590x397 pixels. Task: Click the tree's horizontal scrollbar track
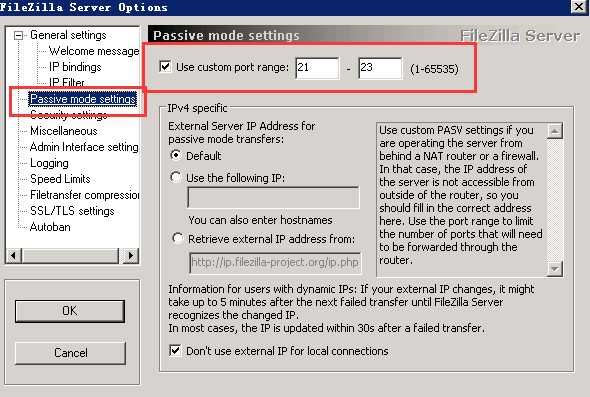tap(71, 256)
